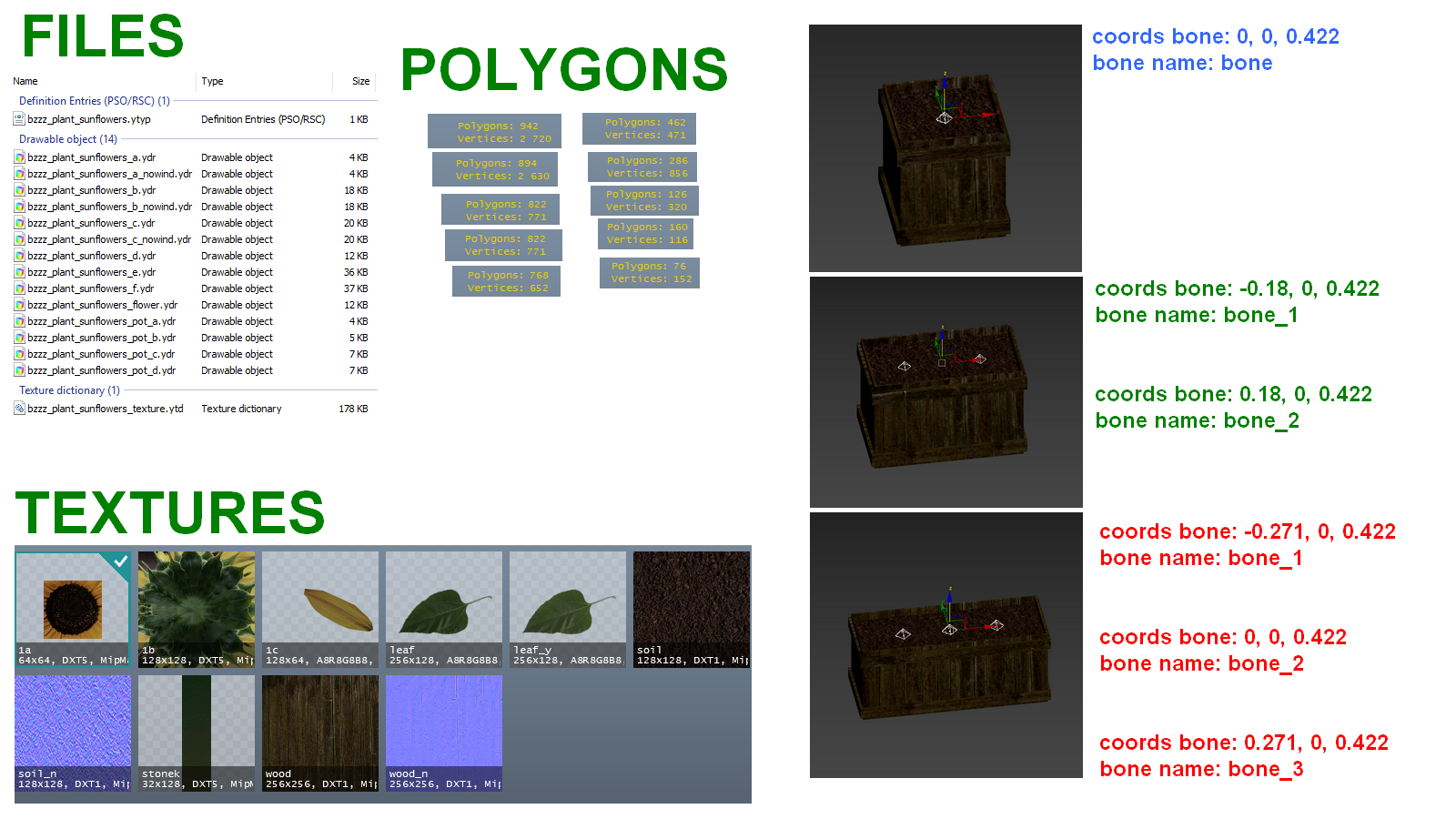Click the bzzz_plant_sunflowers_b_nowind.ydr file icon
Image resolution: width=1456 pixels, height=819 pixels.
(19, 207)
